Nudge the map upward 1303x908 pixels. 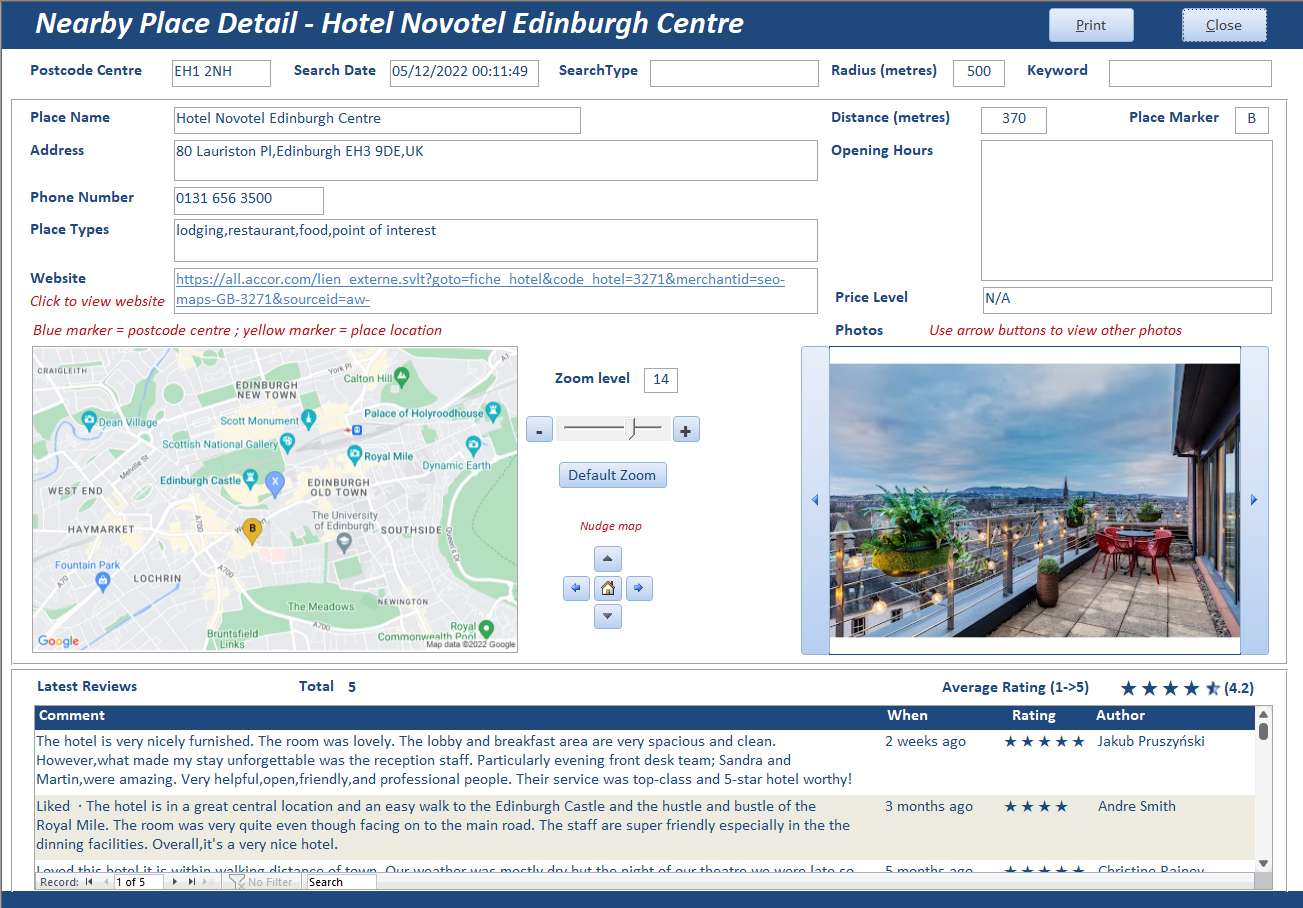(x=608, y=560)
